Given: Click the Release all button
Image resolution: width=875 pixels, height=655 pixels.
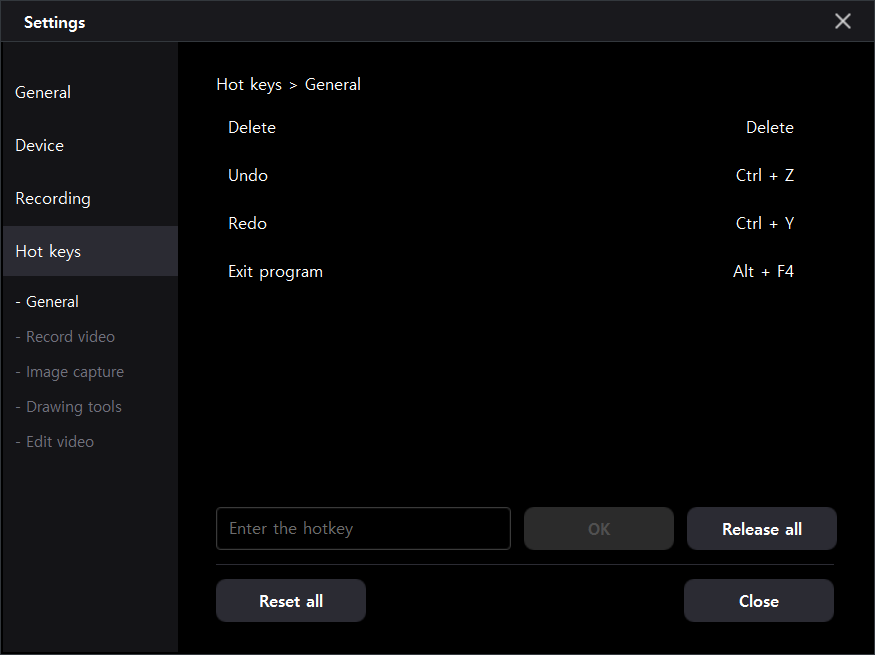Looking at the screenshot, I should point(761,529).
